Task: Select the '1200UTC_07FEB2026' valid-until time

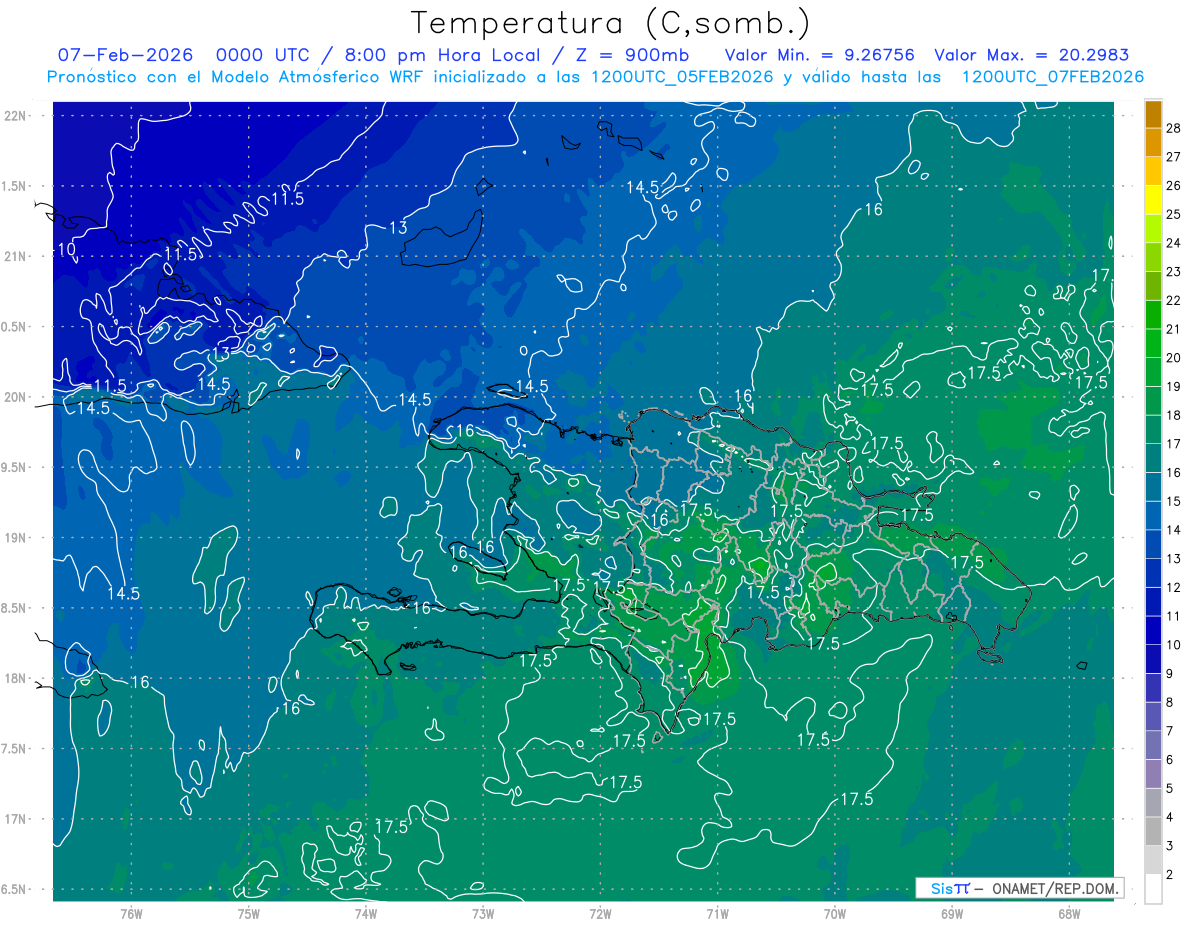Action: [x=1052, y=77]
